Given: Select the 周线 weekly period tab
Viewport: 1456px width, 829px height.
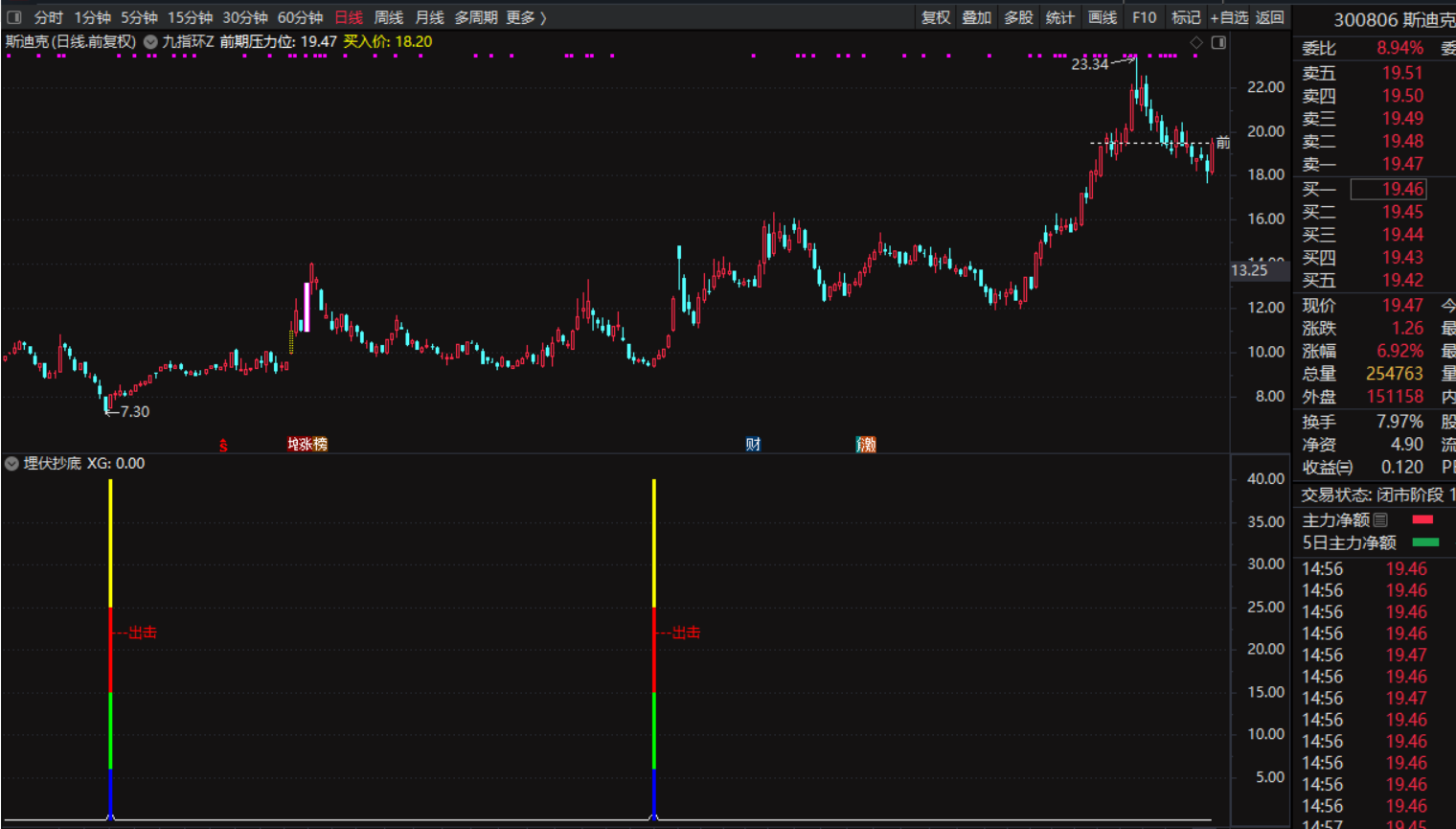Looking at the screenshot, I should (x=388, y=17).
